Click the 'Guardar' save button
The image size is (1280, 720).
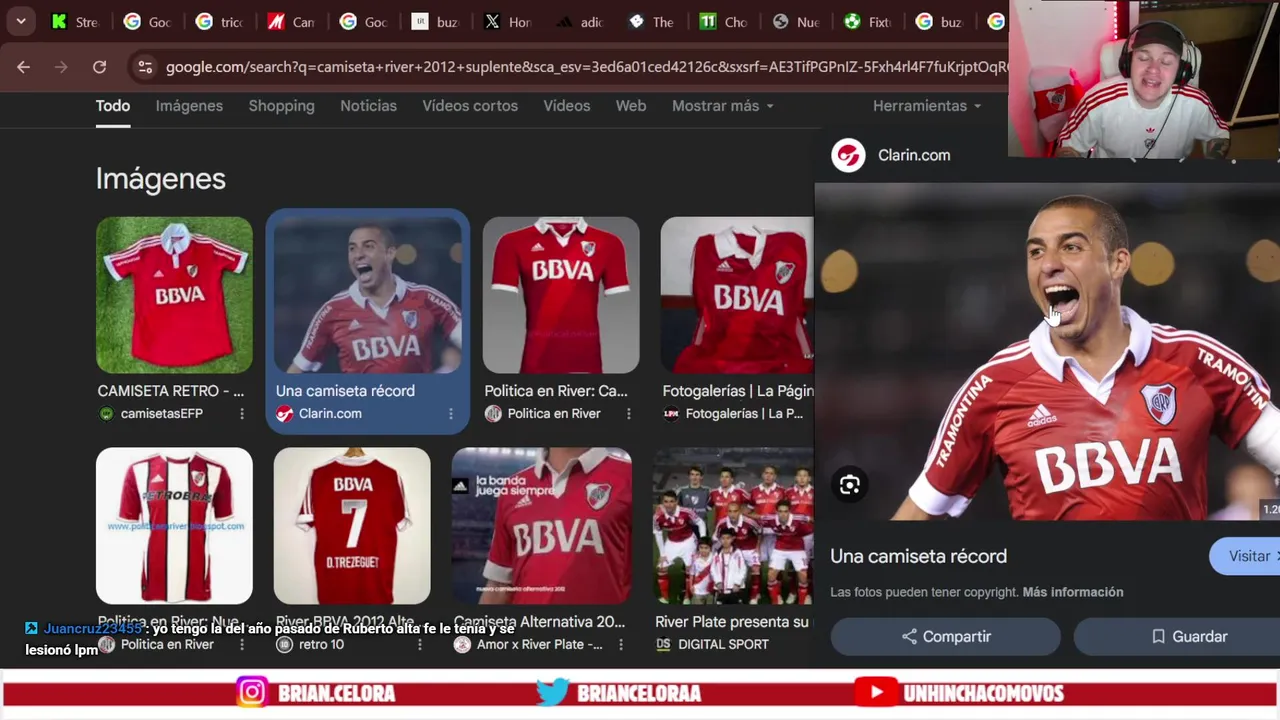pos(1177,636)
